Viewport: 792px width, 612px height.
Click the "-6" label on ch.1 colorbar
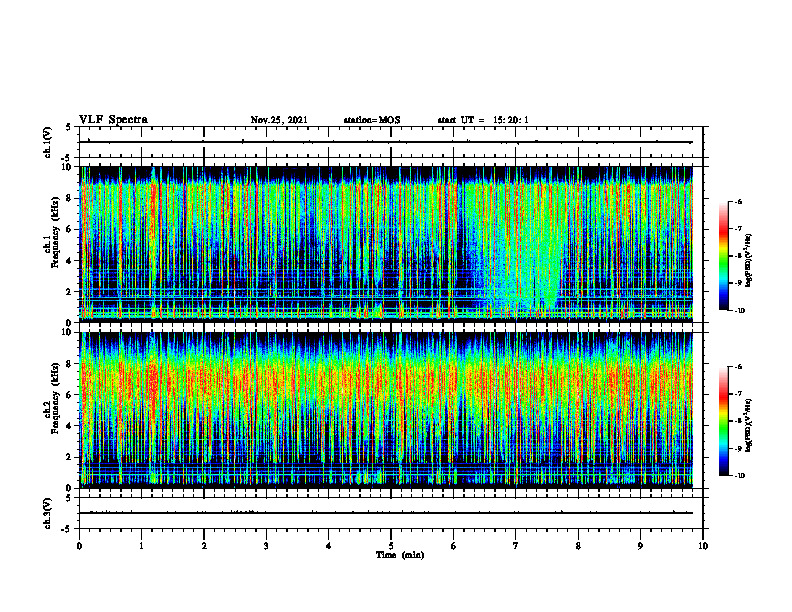click(738, 201)
